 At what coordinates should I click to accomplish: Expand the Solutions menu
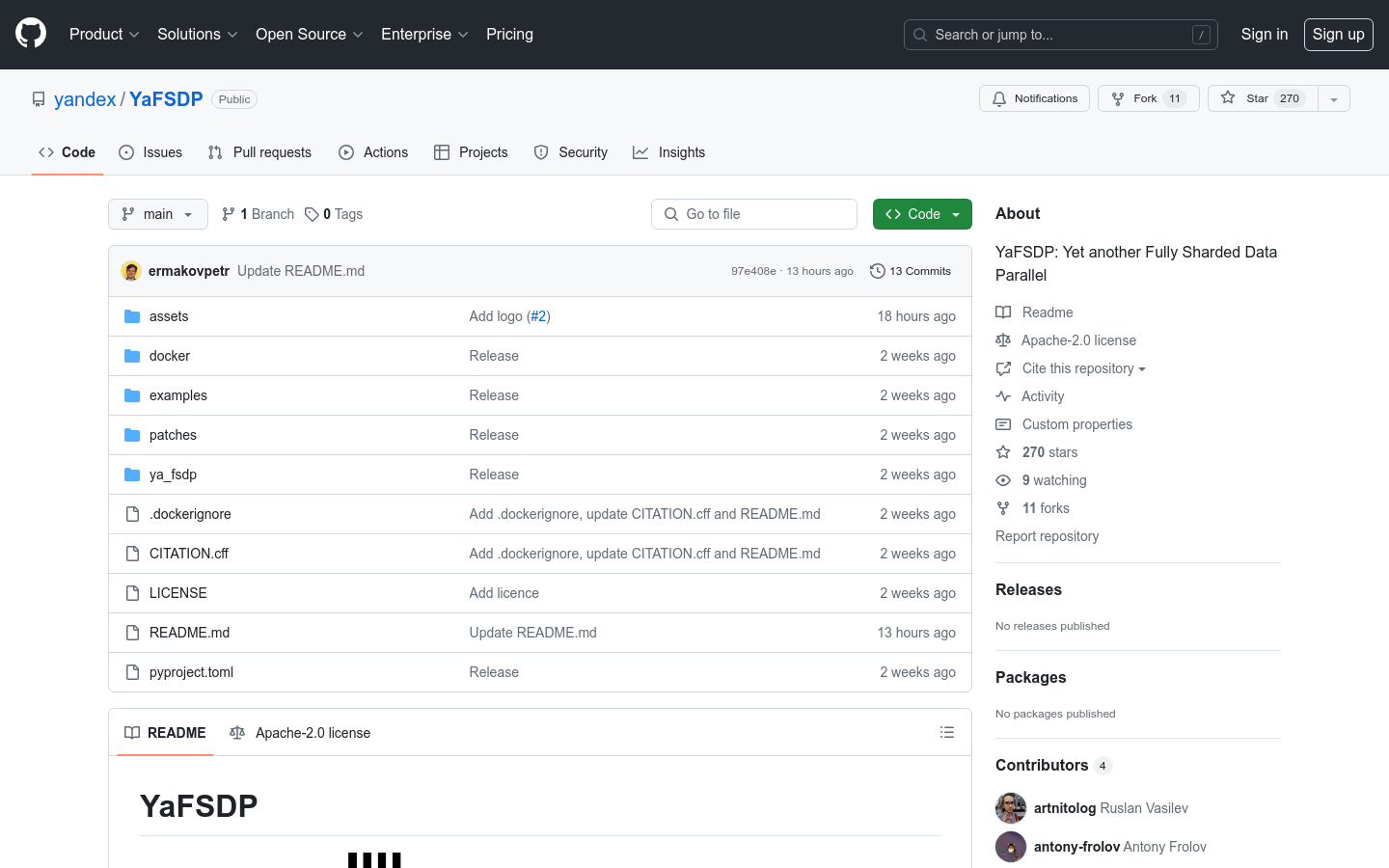pos(198,34)
